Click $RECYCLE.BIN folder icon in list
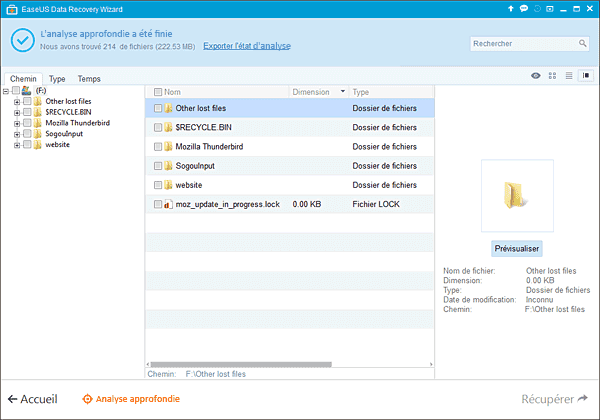 tap(168, 127)
